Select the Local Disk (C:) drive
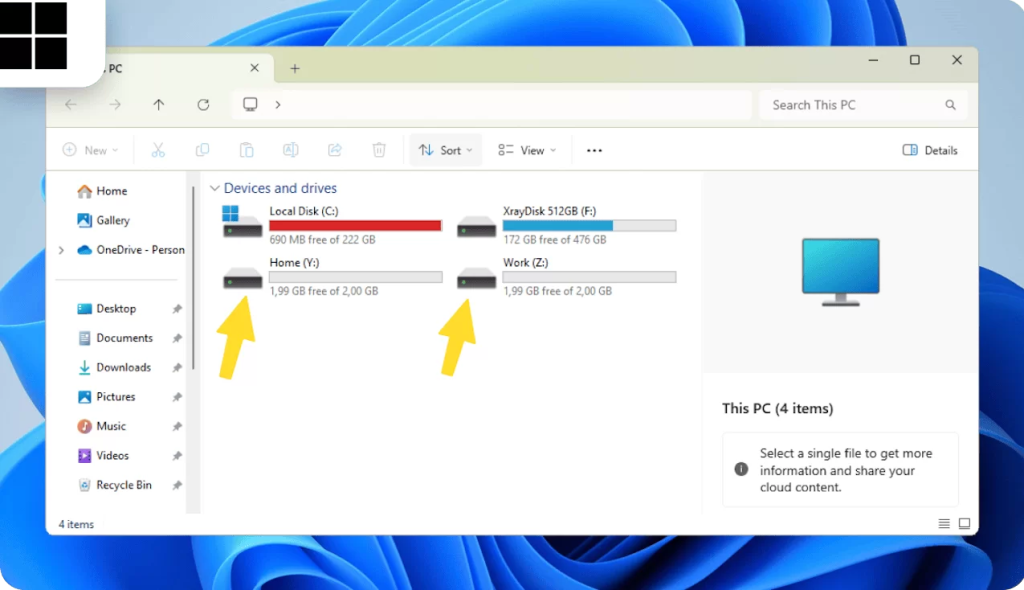This screenshot has height=590, width=1024. pyautogui.click(x=332, y=225)
